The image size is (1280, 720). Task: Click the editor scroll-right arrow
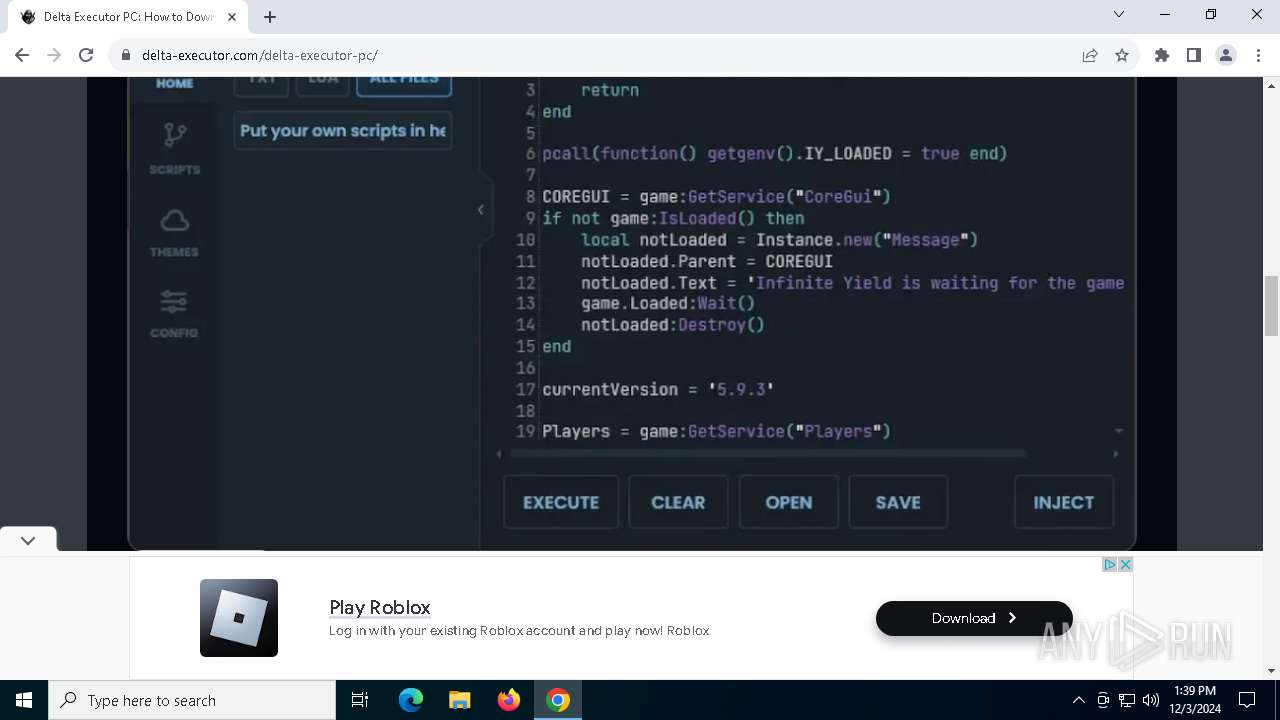pos(1116,454)
